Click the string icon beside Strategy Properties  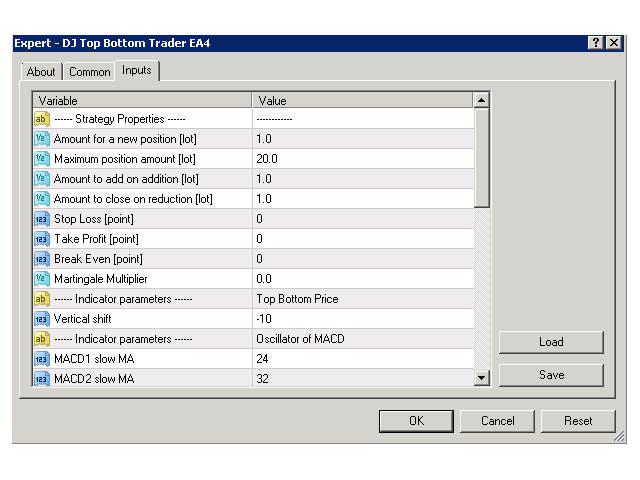(42, 119)
